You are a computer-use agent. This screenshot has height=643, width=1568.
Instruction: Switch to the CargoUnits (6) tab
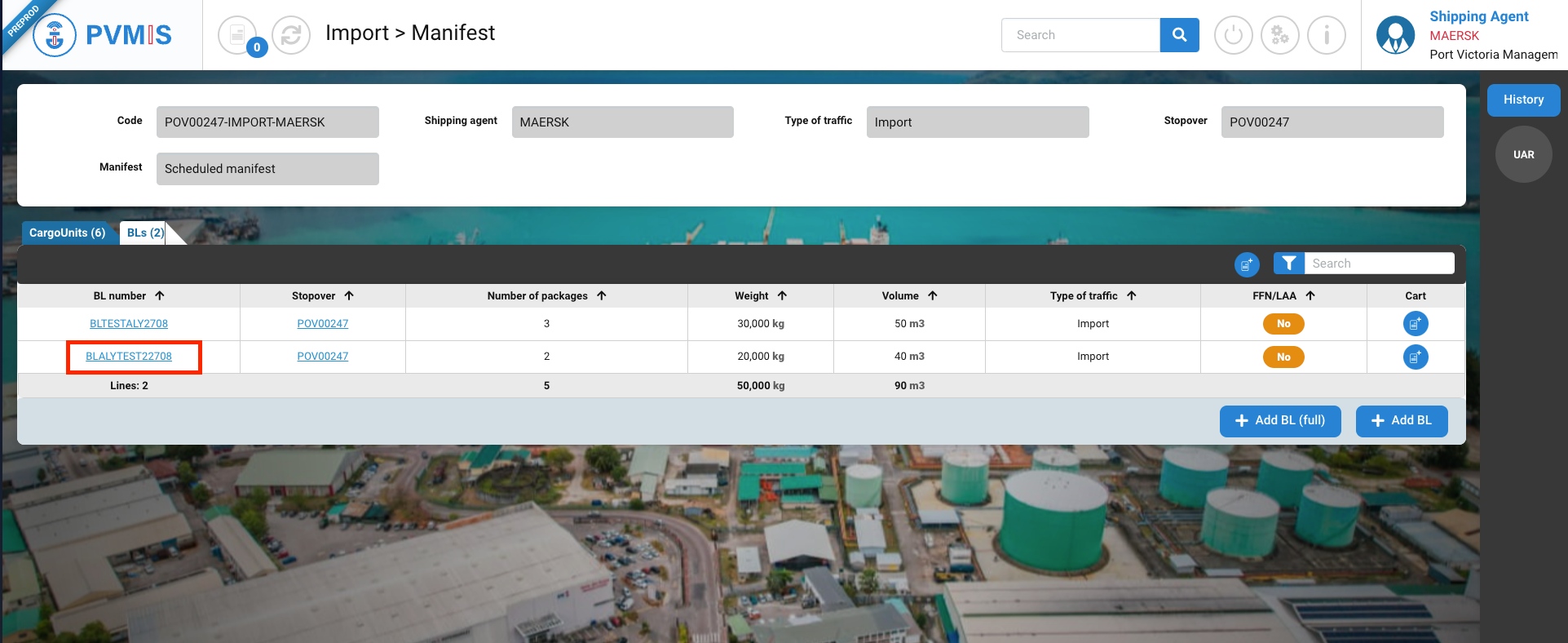tap(67, 233)
